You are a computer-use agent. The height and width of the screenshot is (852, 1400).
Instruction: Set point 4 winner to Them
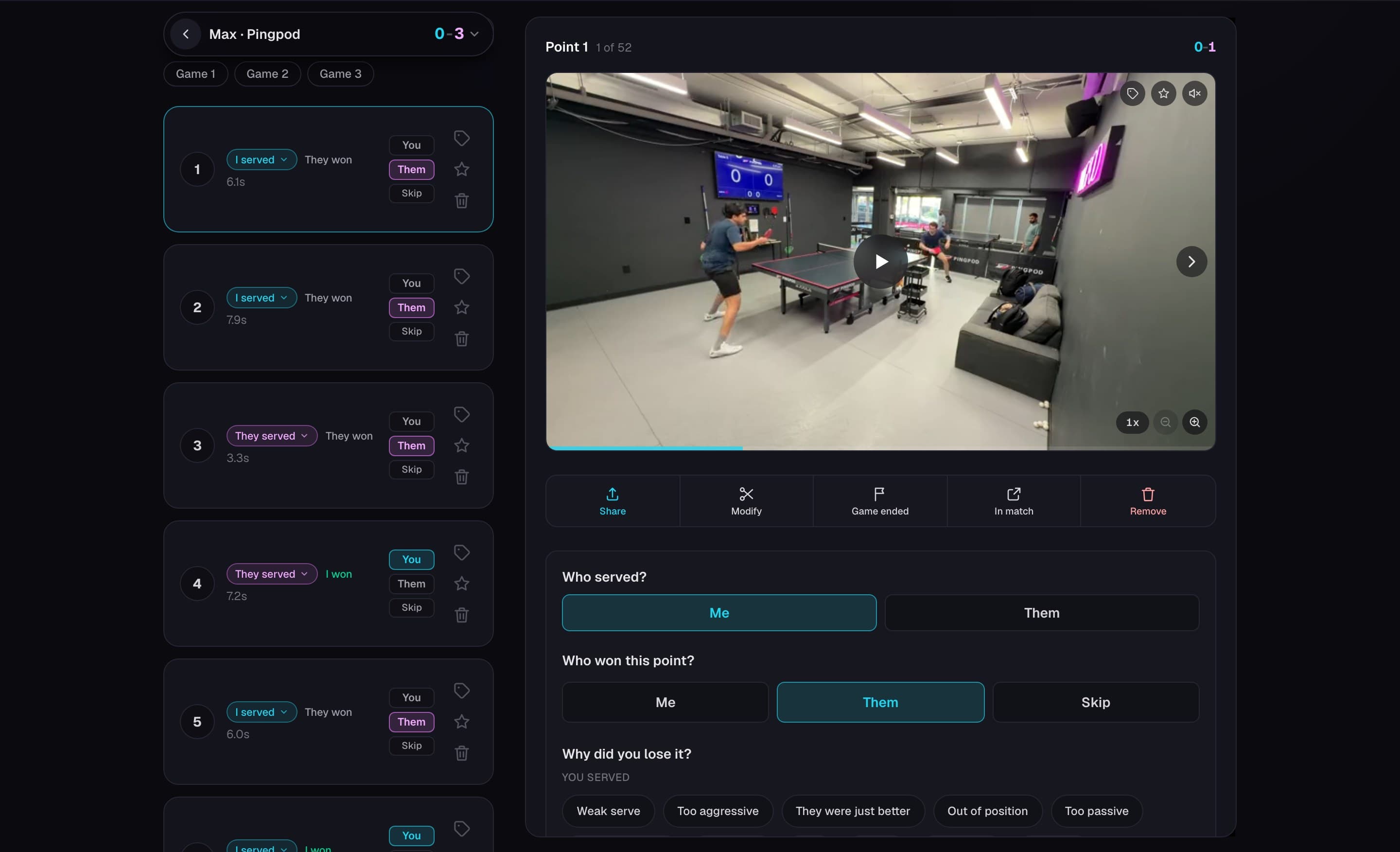pos(411,584)
